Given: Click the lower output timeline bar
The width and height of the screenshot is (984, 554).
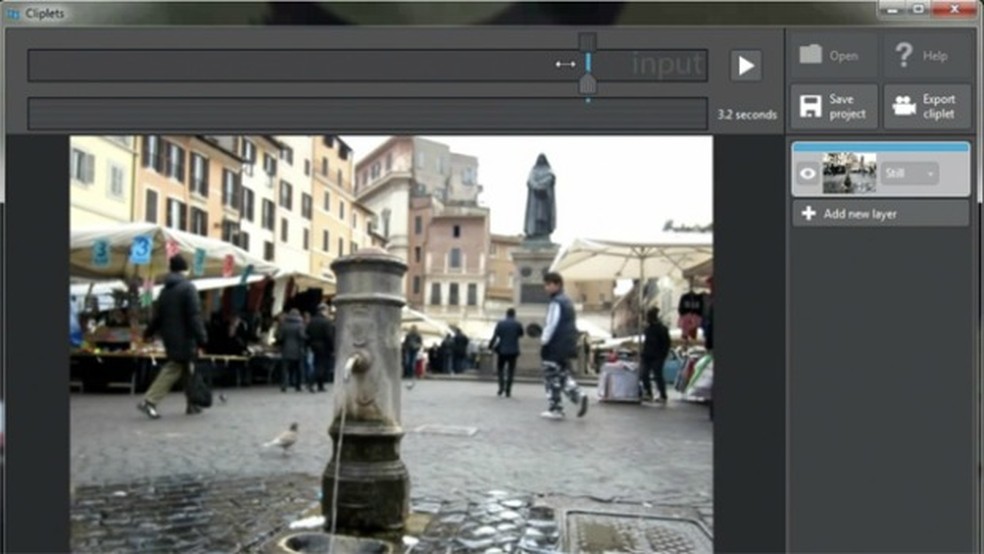Looking at the screenshot, I should [367, 114].
